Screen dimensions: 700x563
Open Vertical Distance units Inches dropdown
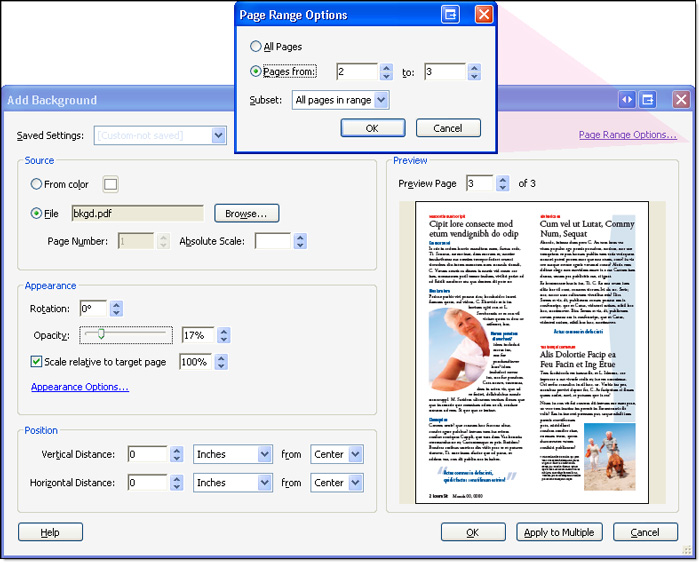264,455
